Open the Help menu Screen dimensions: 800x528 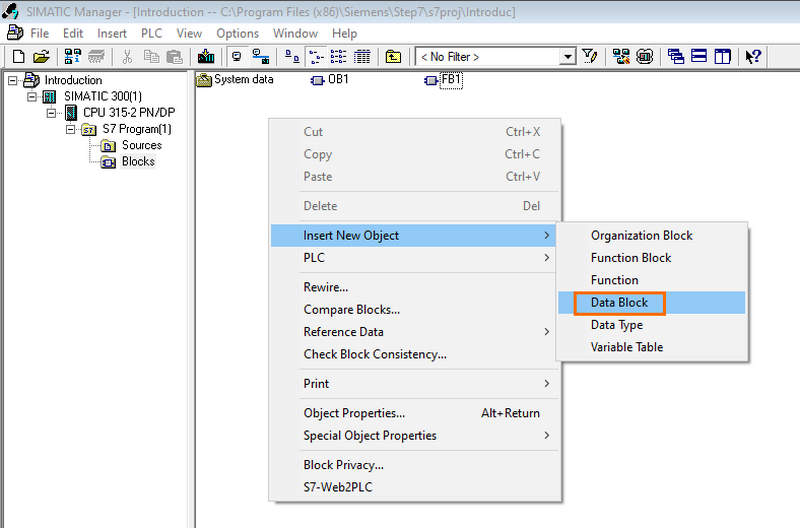click(x=344, y=34)
